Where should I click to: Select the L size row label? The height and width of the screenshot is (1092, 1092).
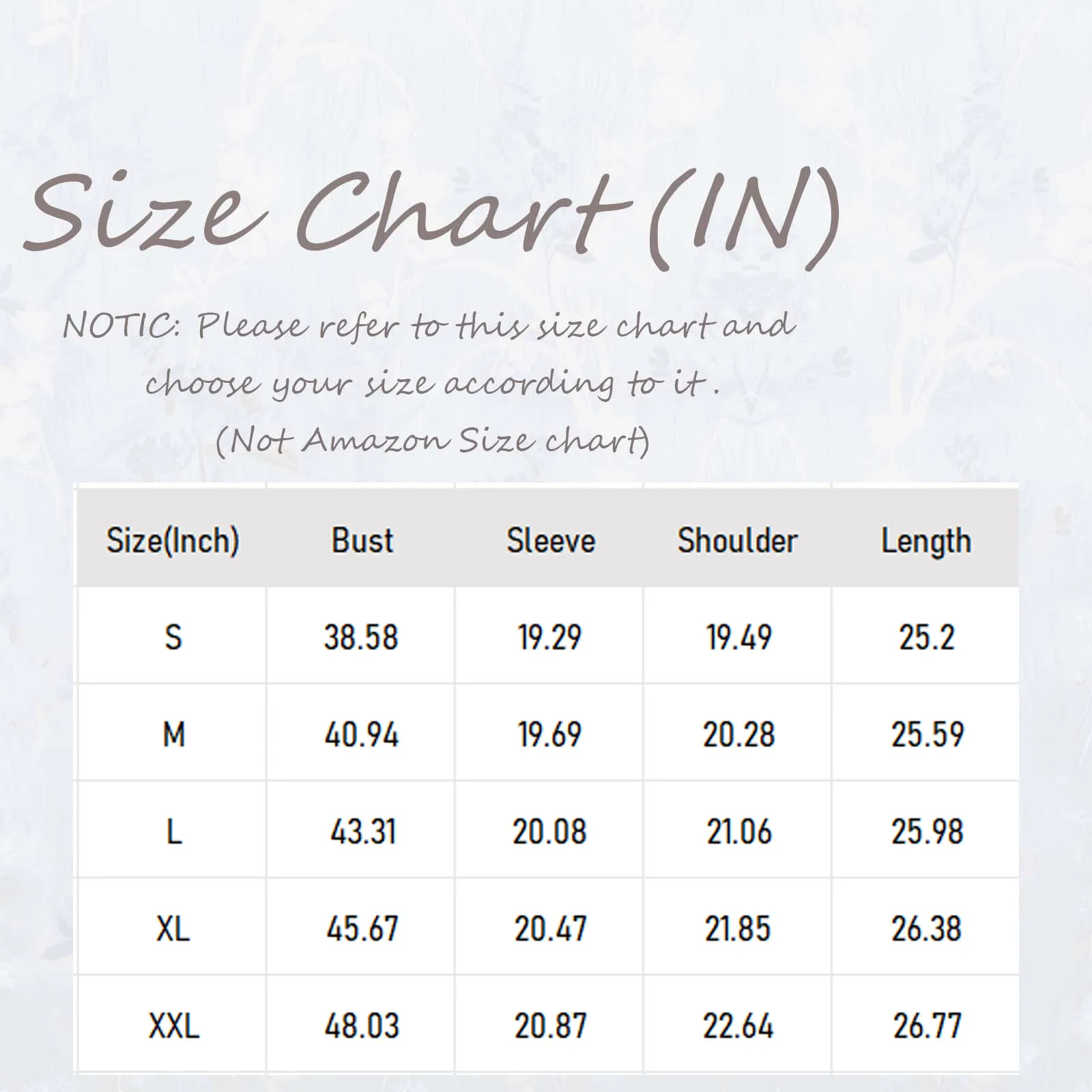[x=174, y=831]
